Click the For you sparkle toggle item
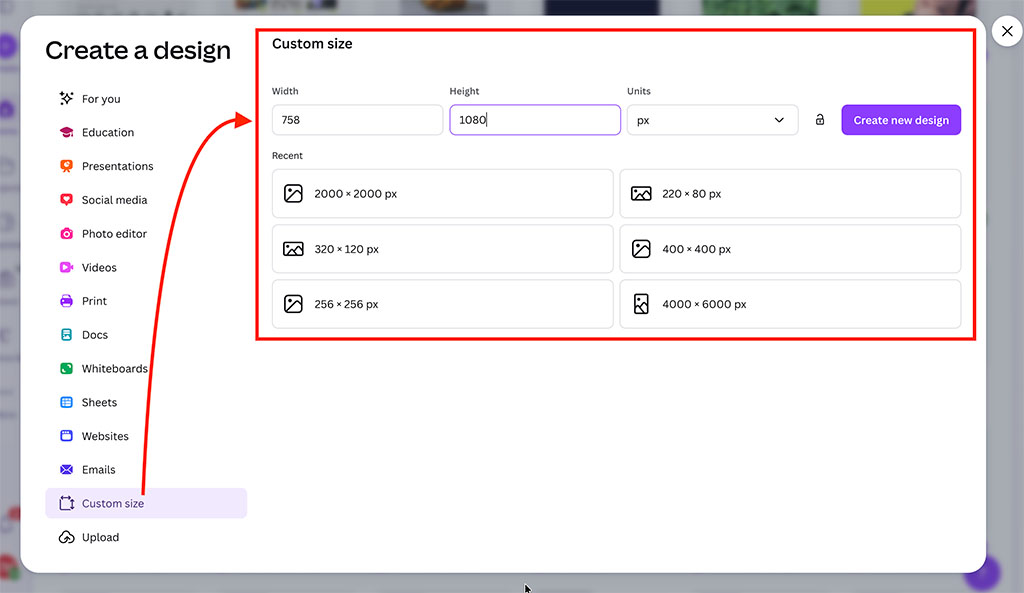The image size is (1024, 593). point(65,98)
